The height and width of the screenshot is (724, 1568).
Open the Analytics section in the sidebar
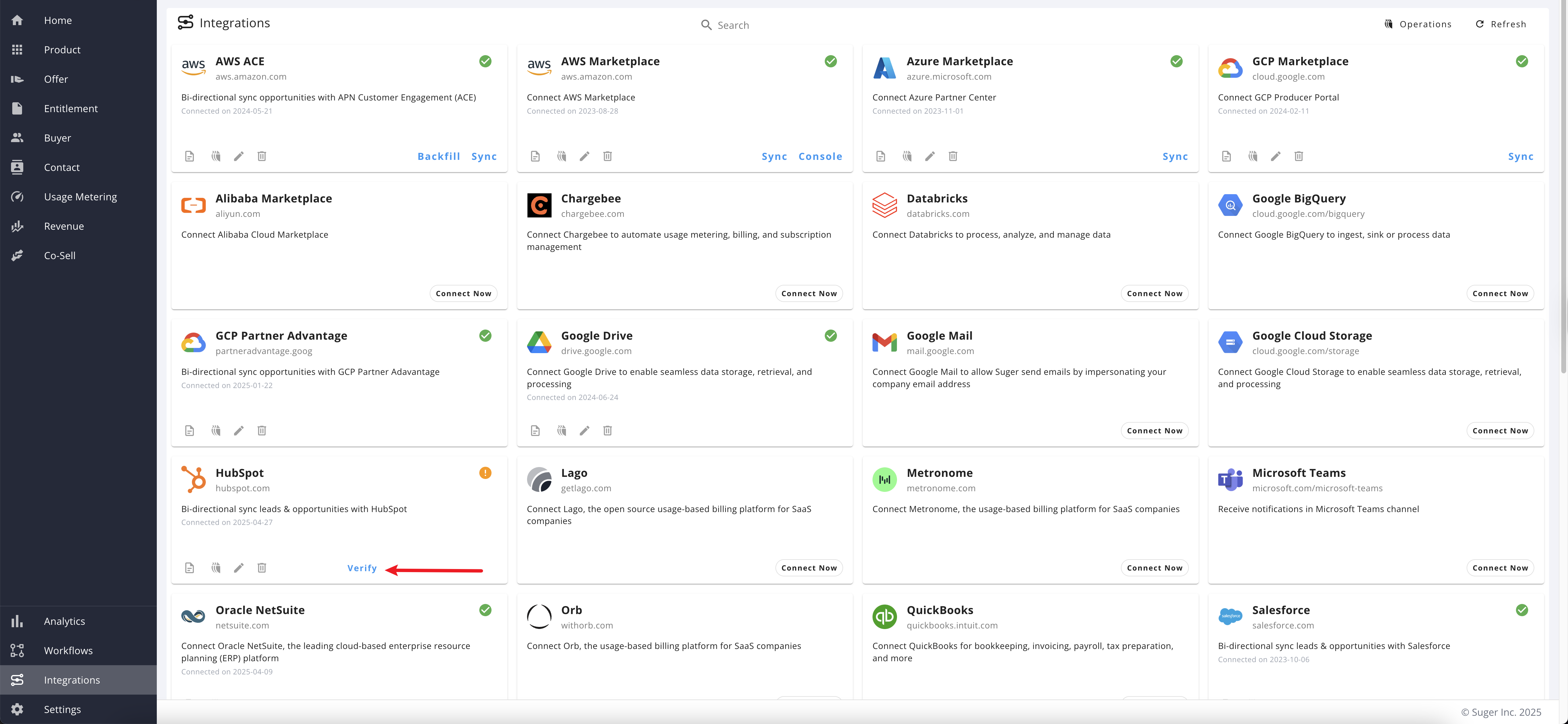[64, 621]
